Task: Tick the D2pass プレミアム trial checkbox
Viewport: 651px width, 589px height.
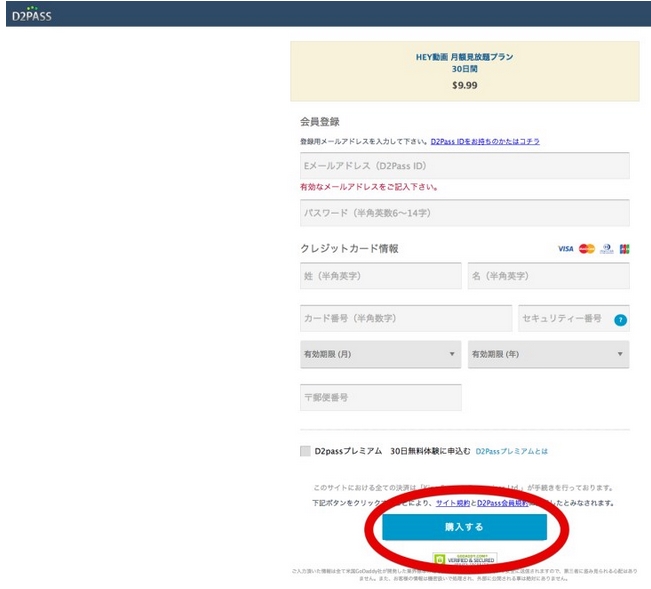Action: coord(305,451)
